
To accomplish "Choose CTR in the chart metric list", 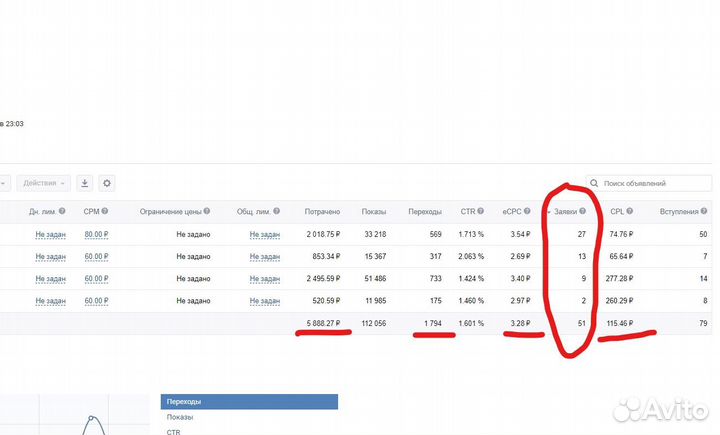I will point(174,431).
